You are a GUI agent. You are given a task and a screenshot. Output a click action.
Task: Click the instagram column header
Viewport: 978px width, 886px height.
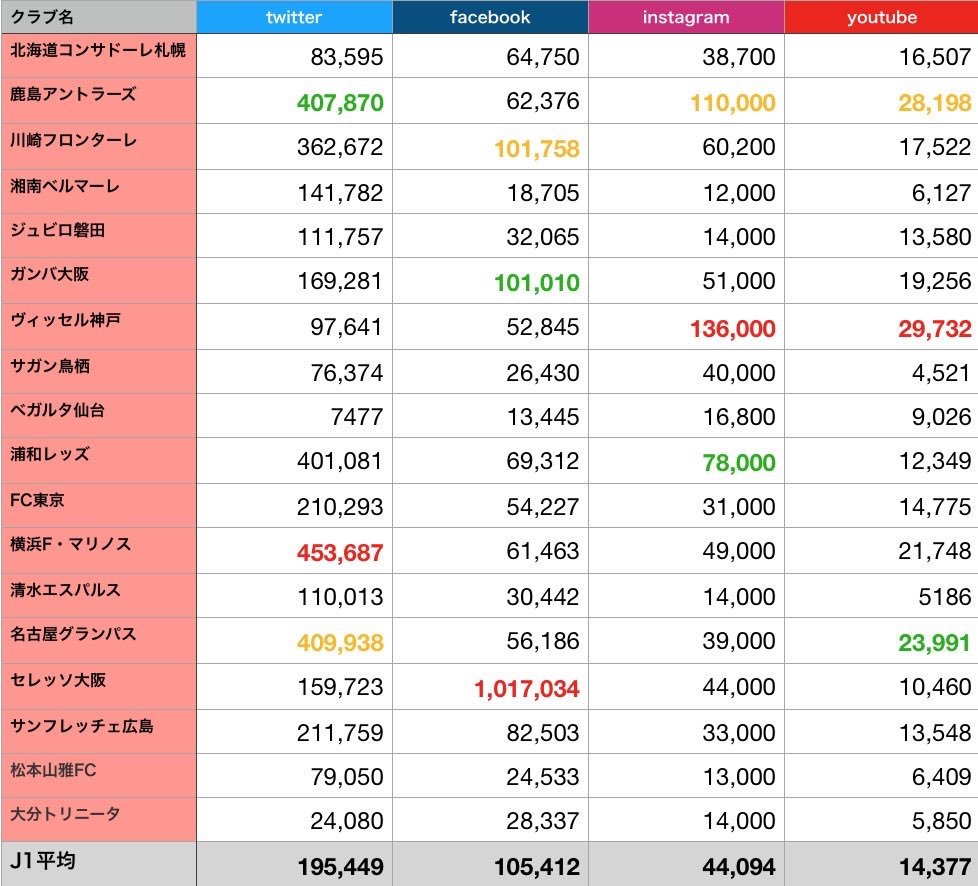[x=686, y=17]
